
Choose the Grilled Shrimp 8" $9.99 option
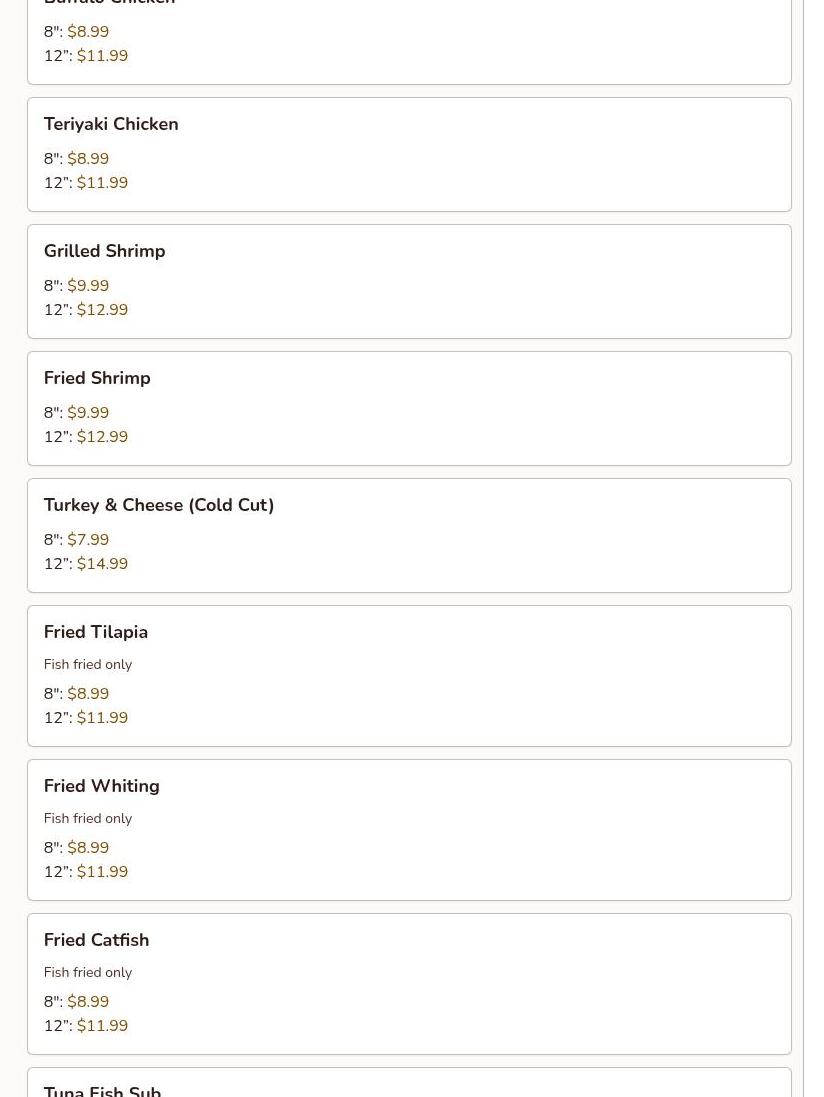coord(76,285)
